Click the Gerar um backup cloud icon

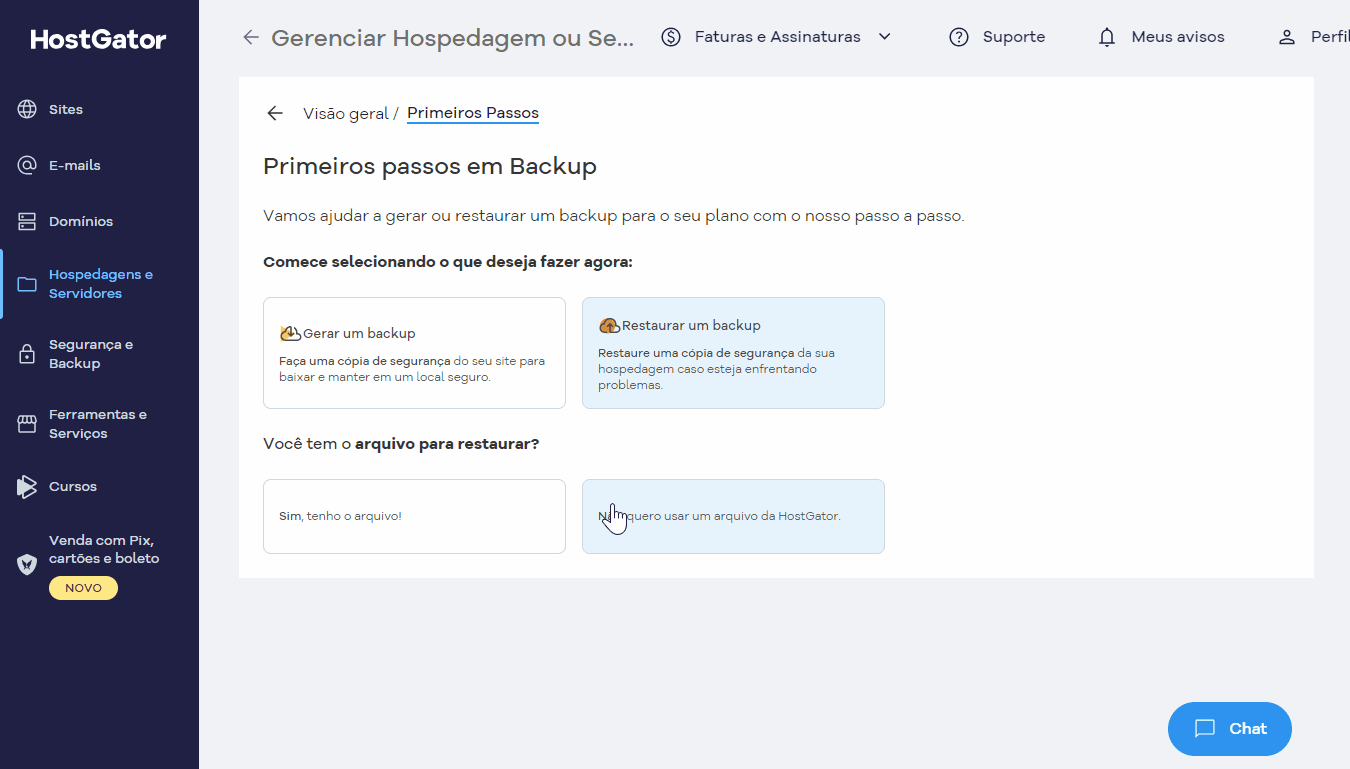[x=290, y=333]
